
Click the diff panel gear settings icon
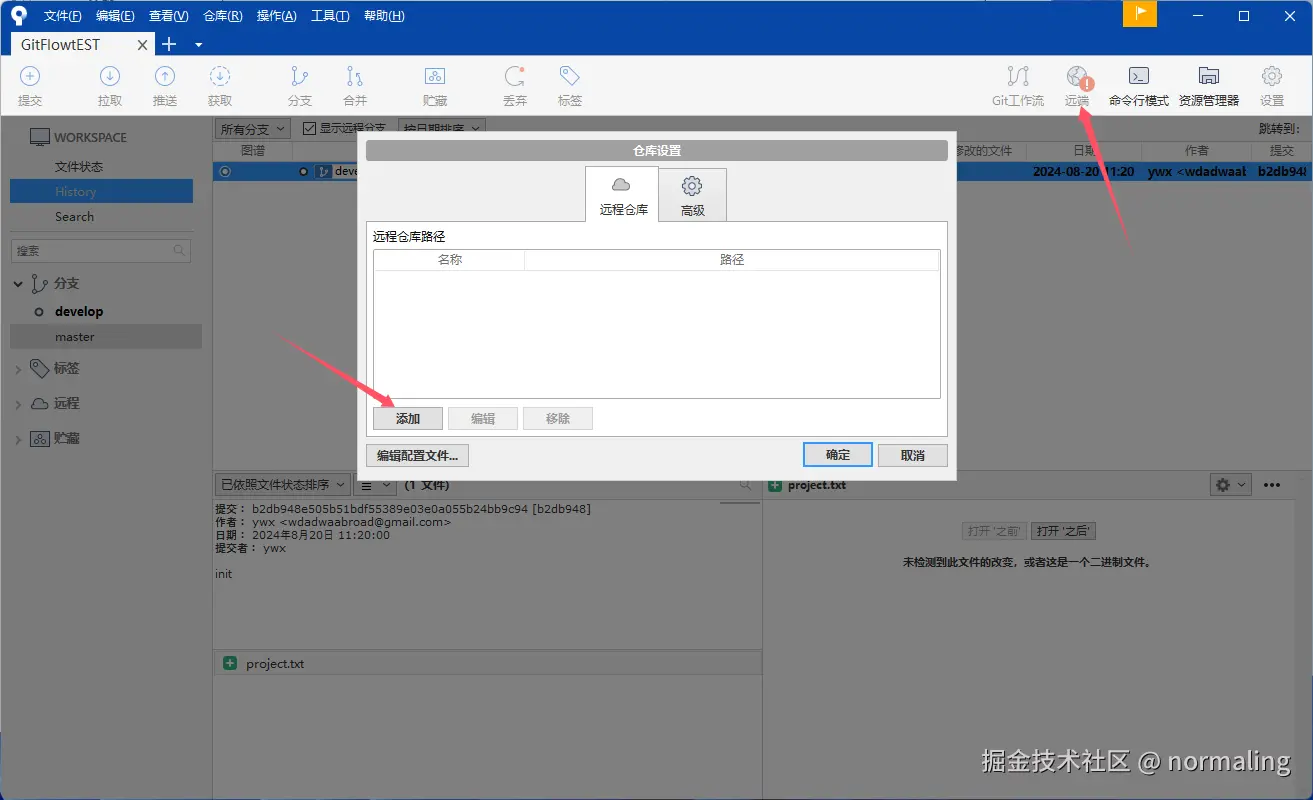click(x=1230, y=485)
